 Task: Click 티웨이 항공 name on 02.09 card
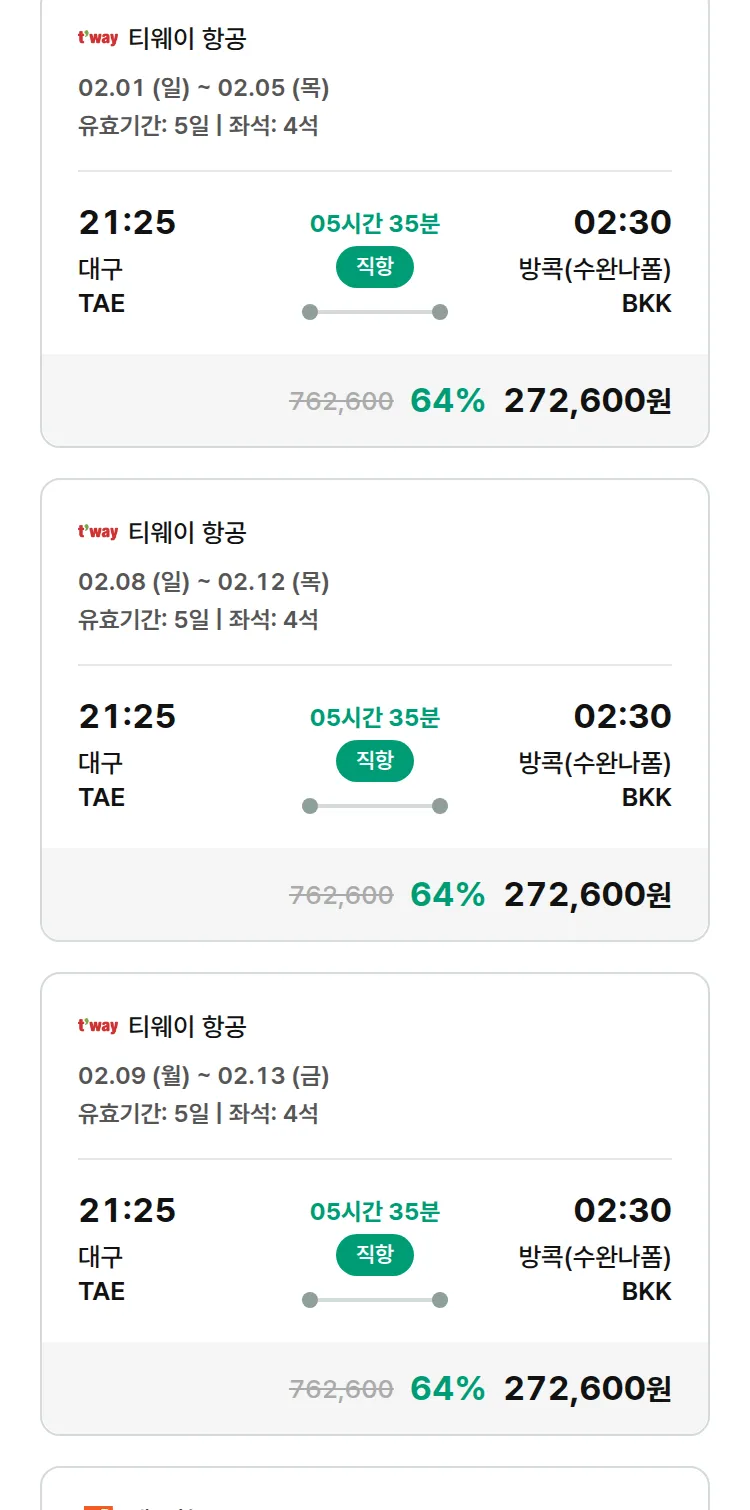[187, 1026]
